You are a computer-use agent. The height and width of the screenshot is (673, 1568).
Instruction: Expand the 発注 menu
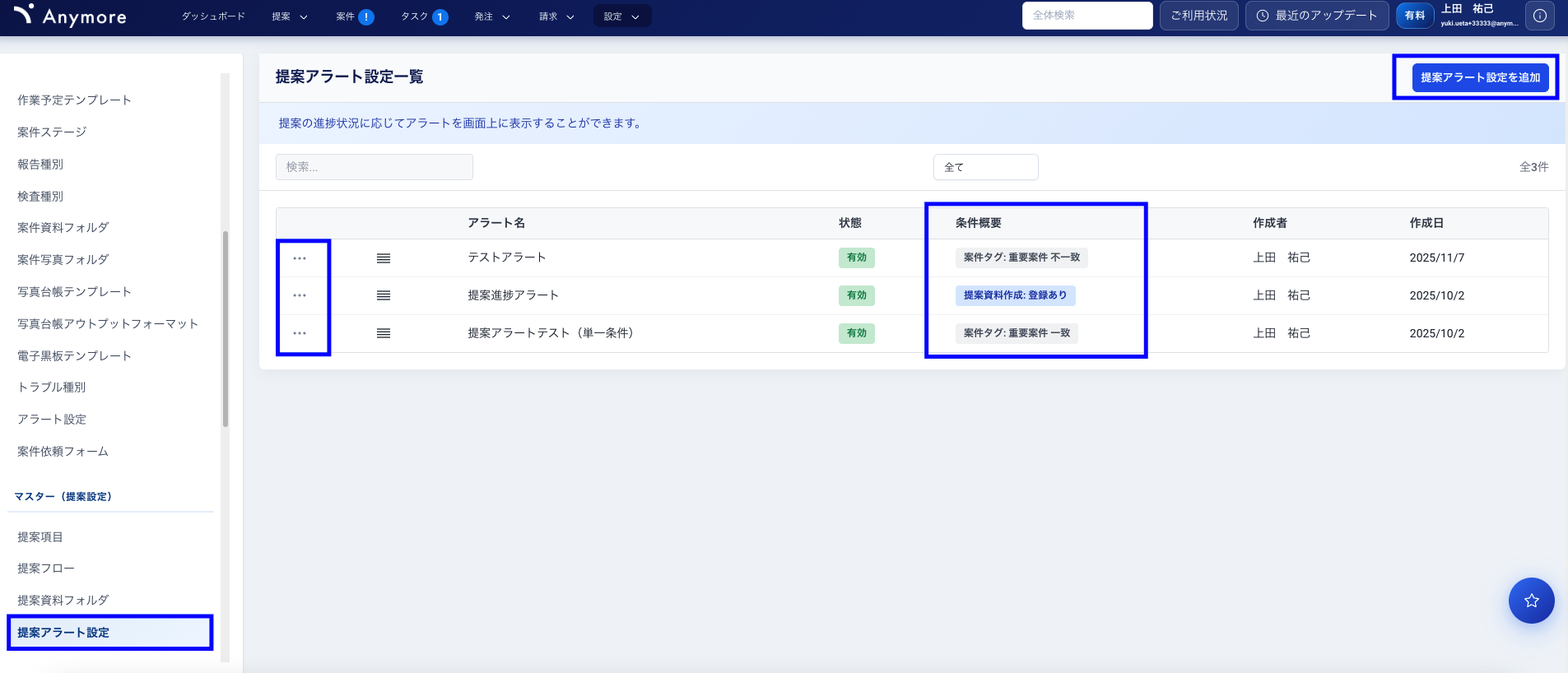point(492,16)
